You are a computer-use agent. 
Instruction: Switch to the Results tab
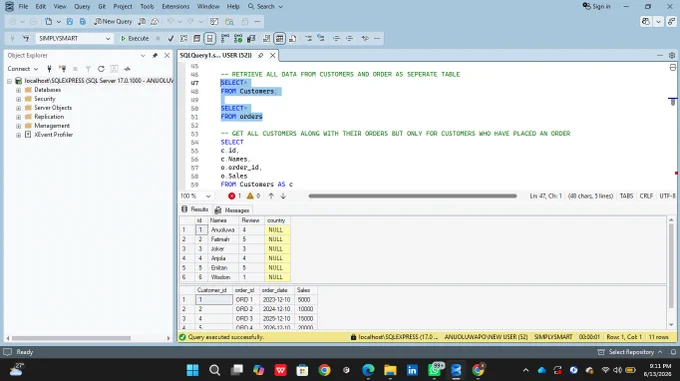(x=195, y=209)
